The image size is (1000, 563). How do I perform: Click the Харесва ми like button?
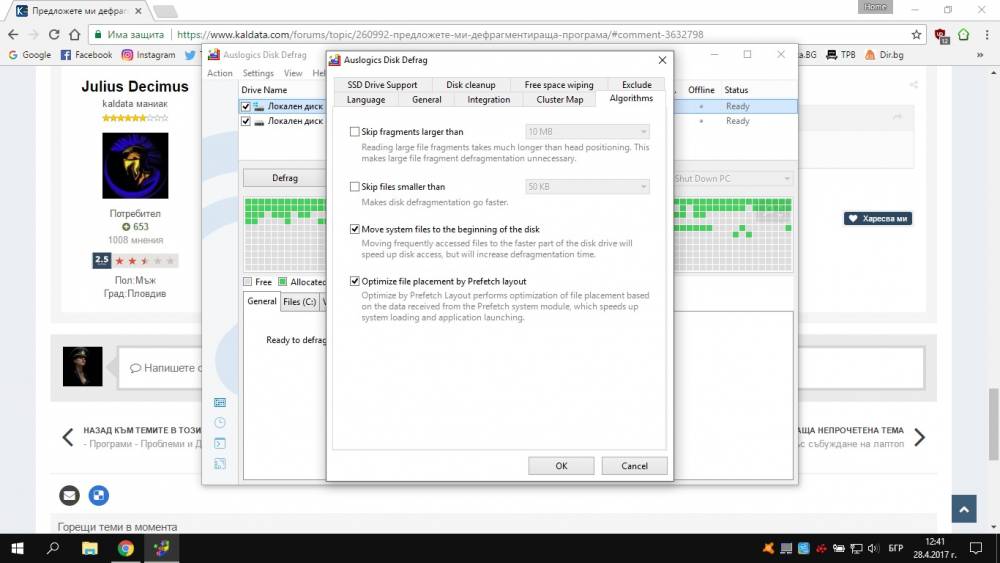(878, 219)
